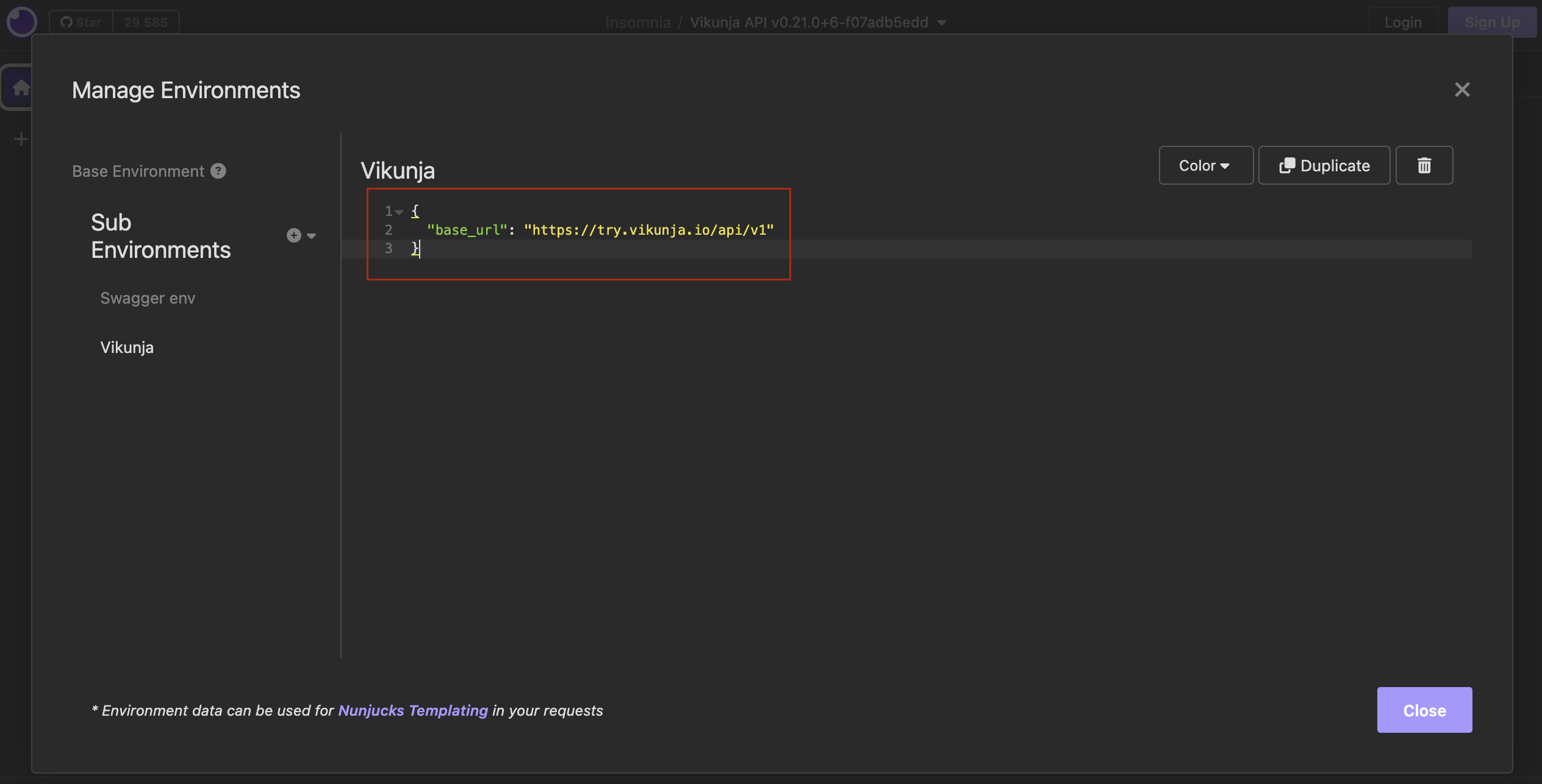
Task: Click the plus add sub environment icon
Action: pos(294,235)
